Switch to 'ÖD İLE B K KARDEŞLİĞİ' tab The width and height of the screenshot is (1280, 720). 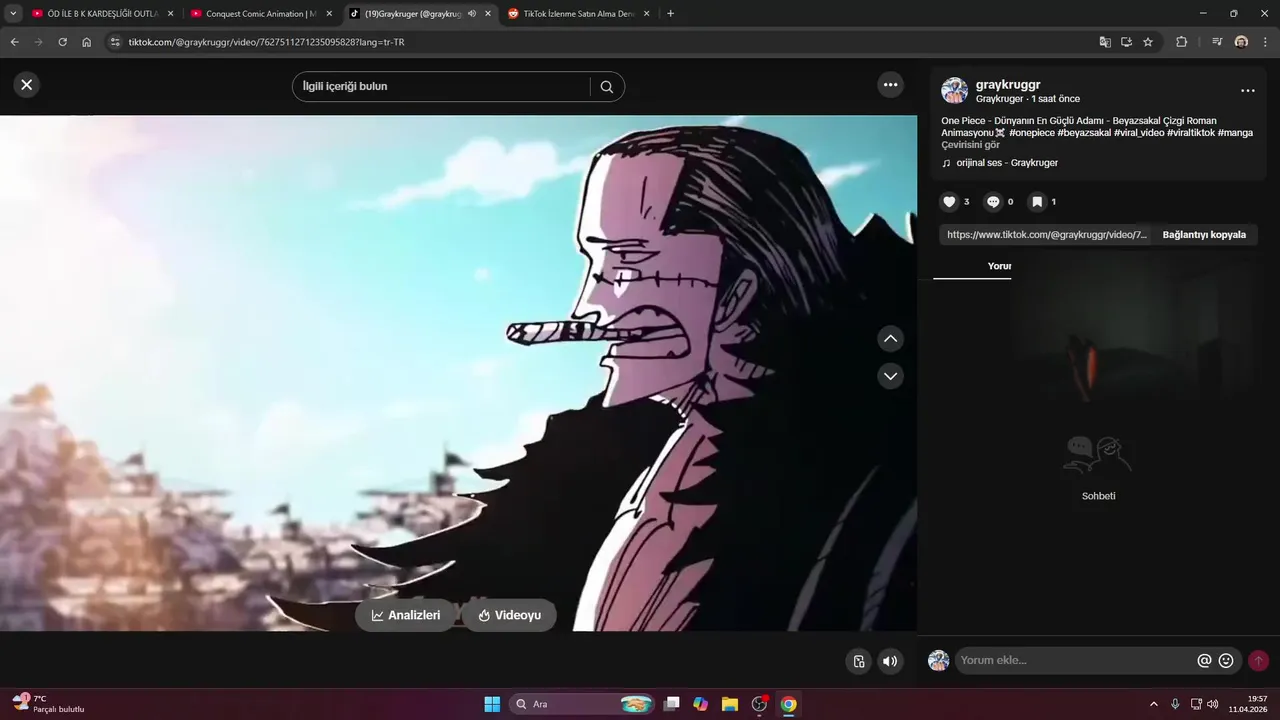(102, 14)
